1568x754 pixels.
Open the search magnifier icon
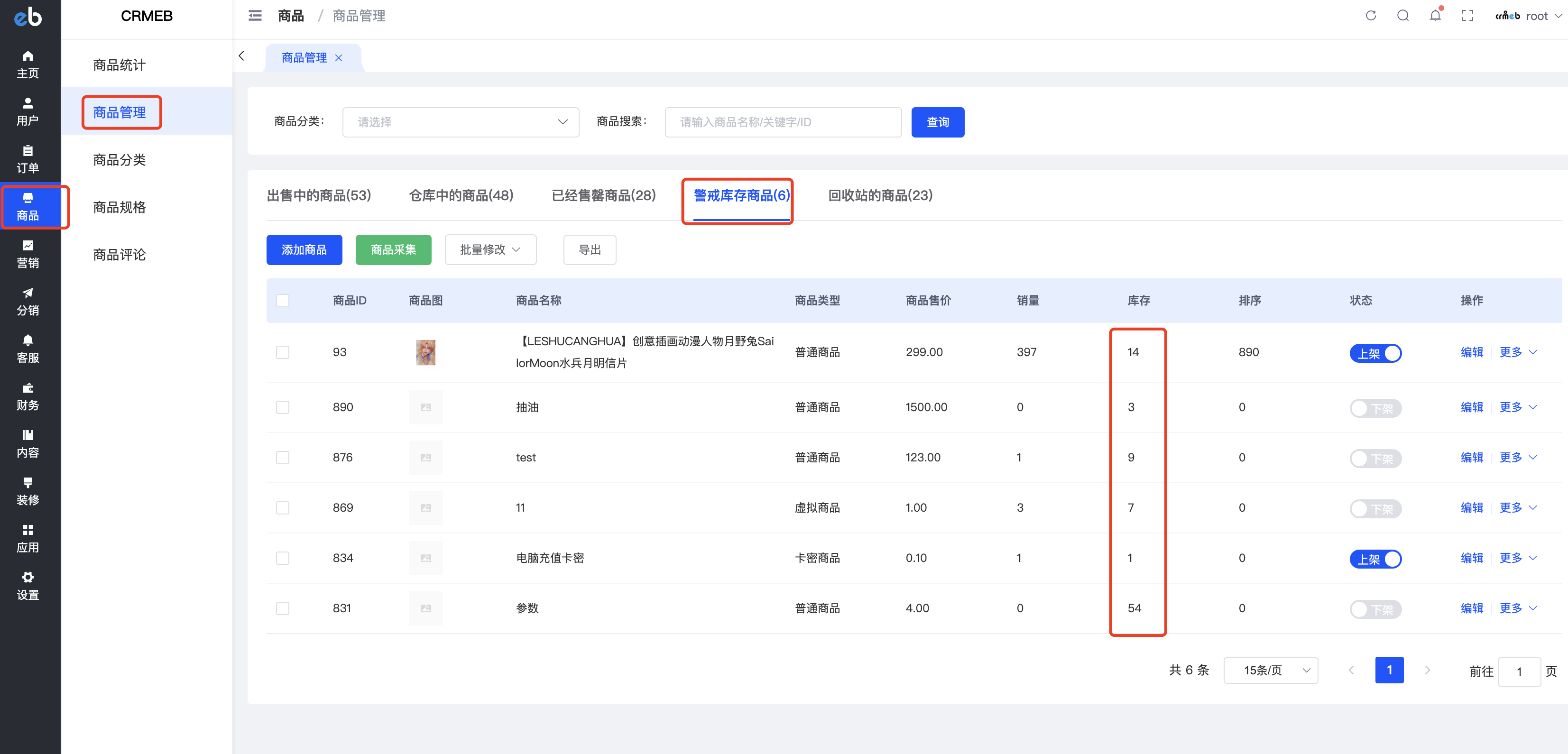[1402, 16]
